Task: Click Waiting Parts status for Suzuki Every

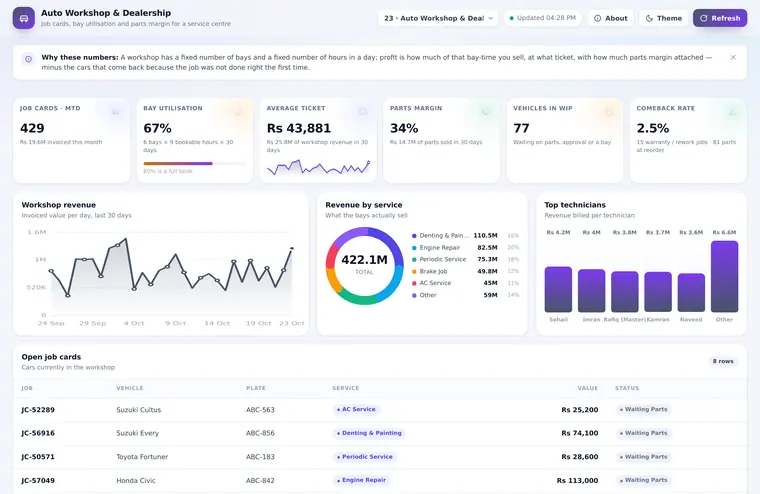Action: (x=643, y=433)
